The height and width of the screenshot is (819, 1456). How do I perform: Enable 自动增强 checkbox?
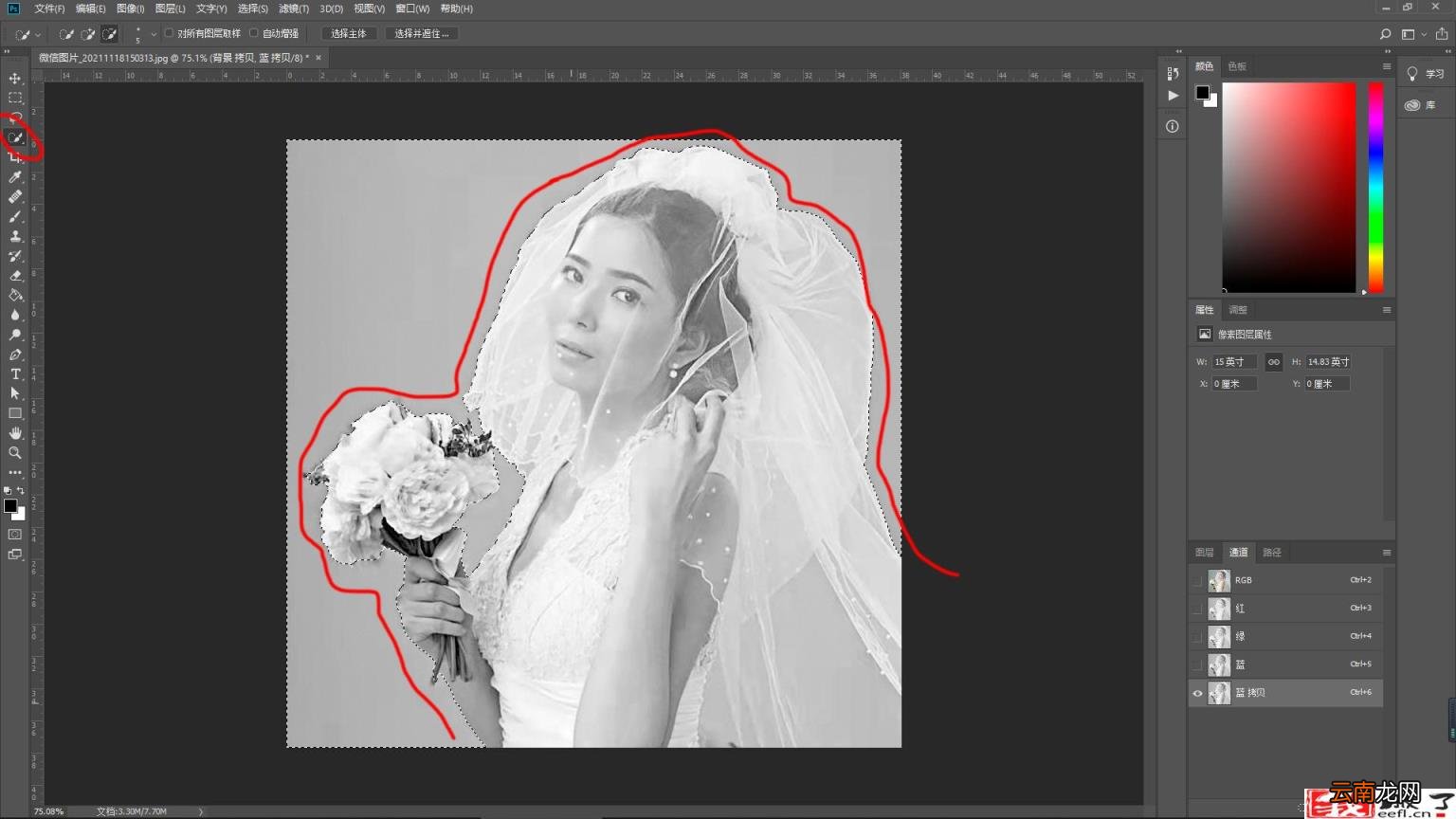[254, 33]
